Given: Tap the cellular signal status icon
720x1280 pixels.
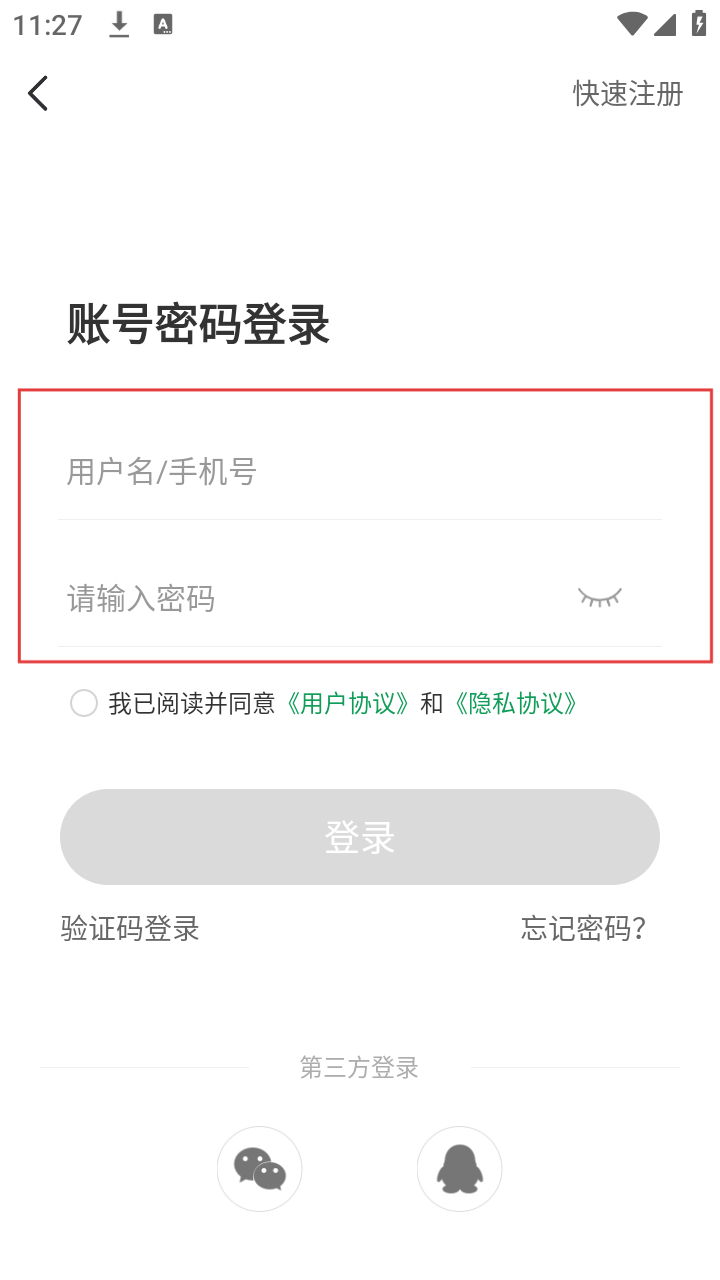Looking at the screenshot, I should point(665,24).
